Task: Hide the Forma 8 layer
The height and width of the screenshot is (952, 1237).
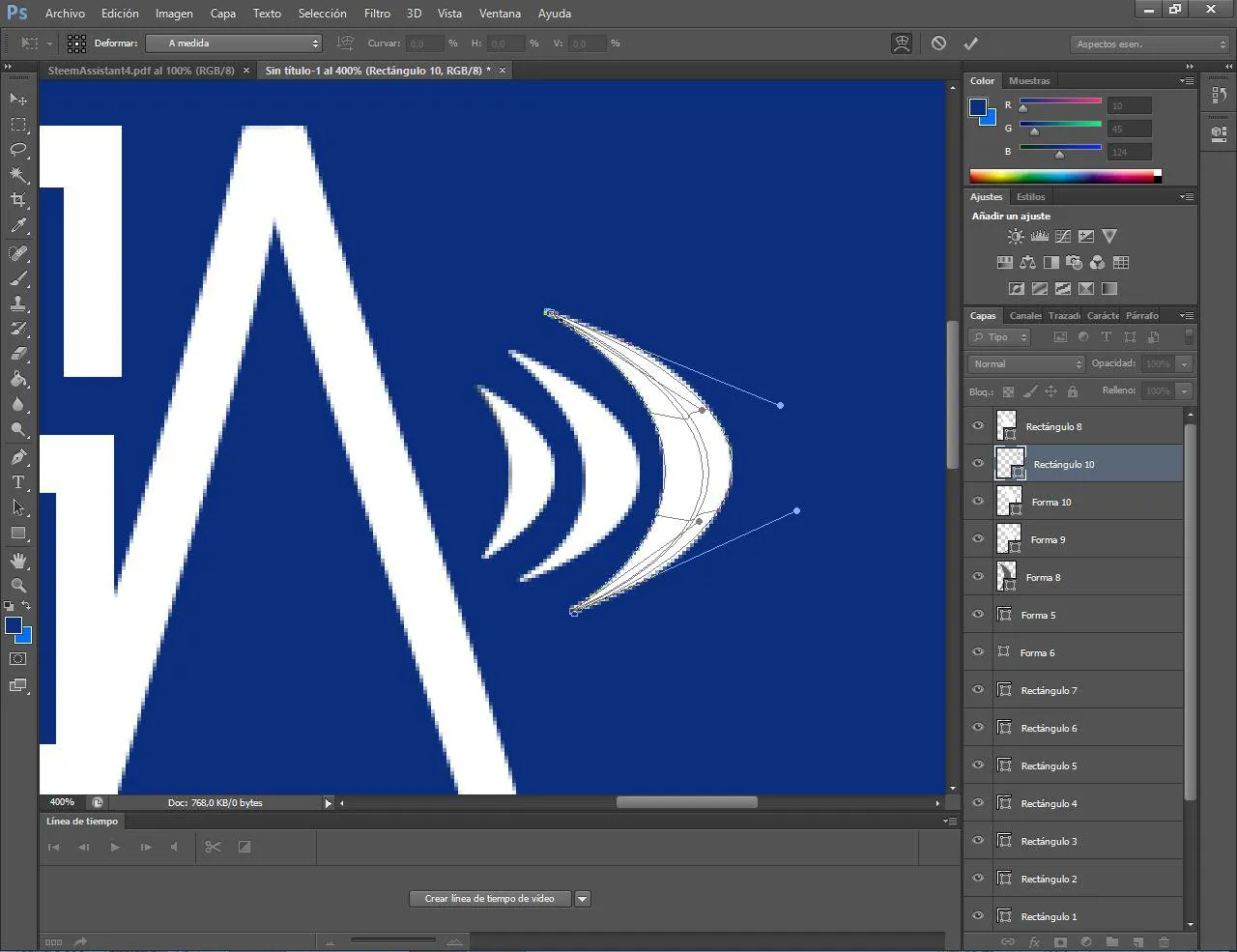Action: (978, 577)
